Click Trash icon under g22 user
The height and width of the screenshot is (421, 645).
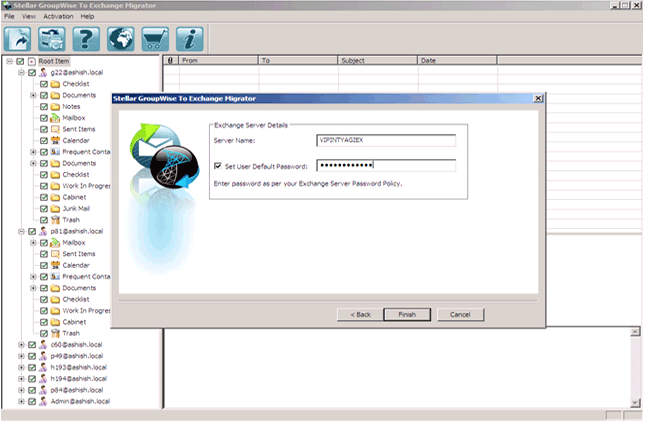[55, 220]
